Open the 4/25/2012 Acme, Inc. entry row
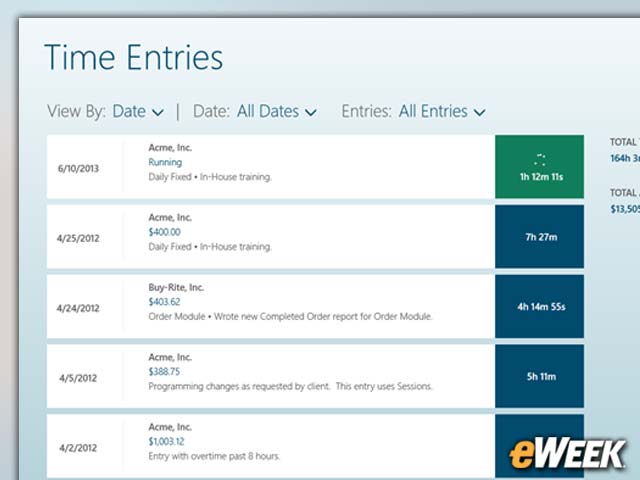640x480 pixels. [x=270, y=237]
